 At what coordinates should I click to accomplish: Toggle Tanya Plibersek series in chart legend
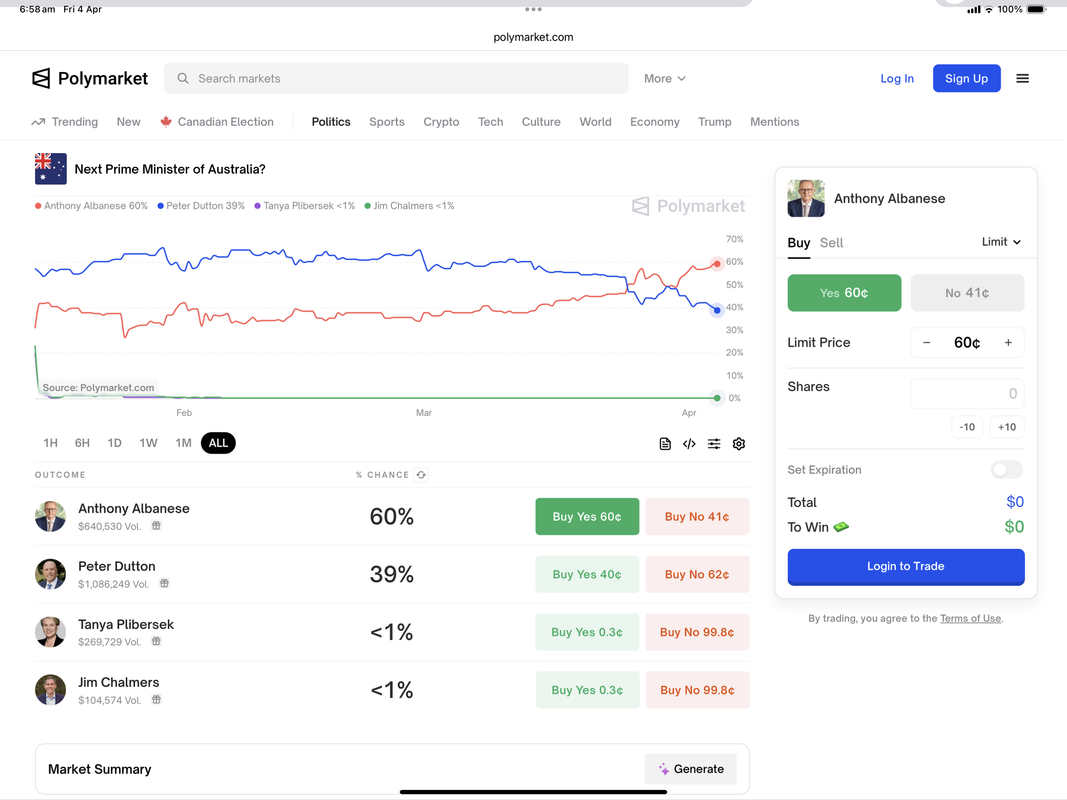click(x=305, y=206)
